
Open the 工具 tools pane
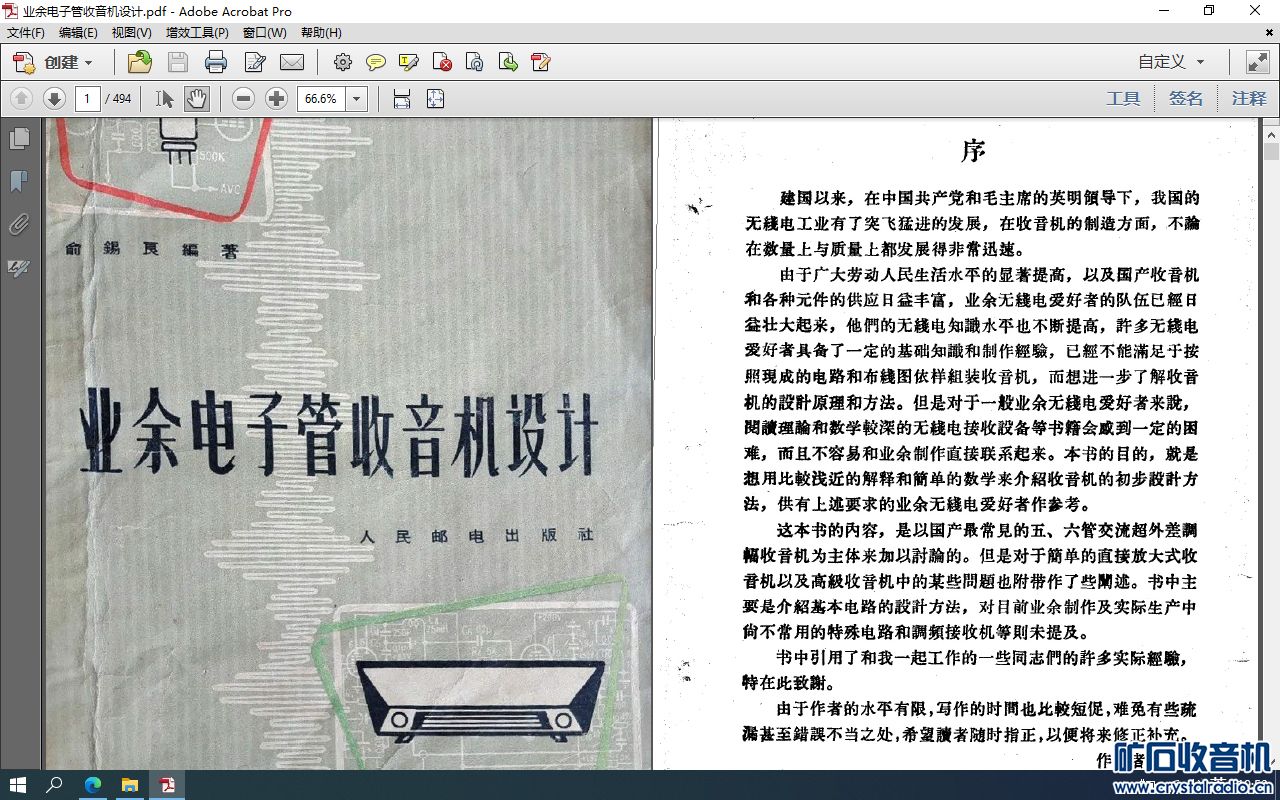[x=1123, y=98]
